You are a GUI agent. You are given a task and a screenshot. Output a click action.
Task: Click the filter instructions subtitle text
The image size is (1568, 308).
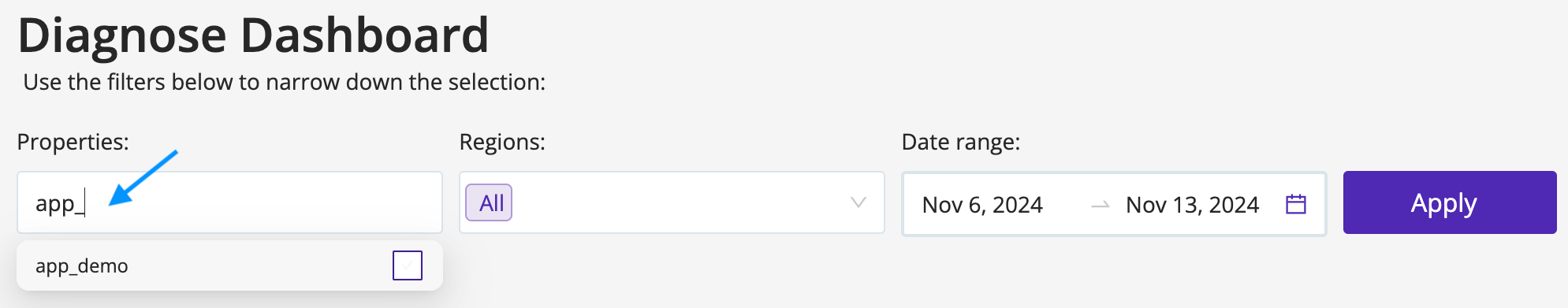coord(284,82)
